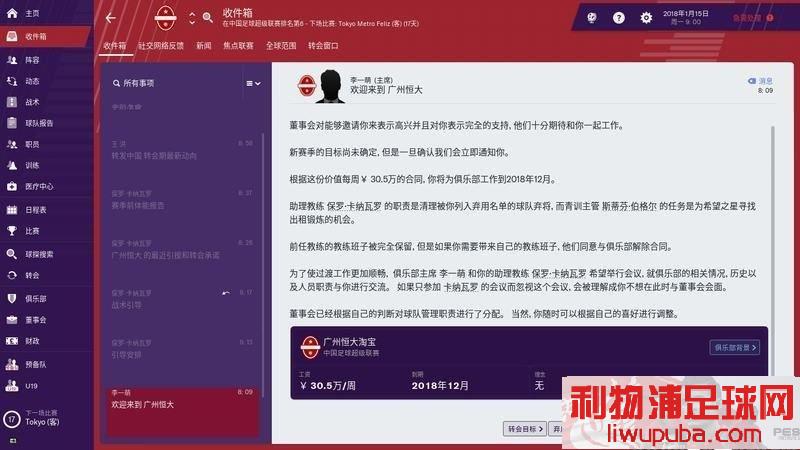This screenshot has width=800, height=450.
Task: Click contract expiry 2018年12月
Action: click(x=440, y=386)
